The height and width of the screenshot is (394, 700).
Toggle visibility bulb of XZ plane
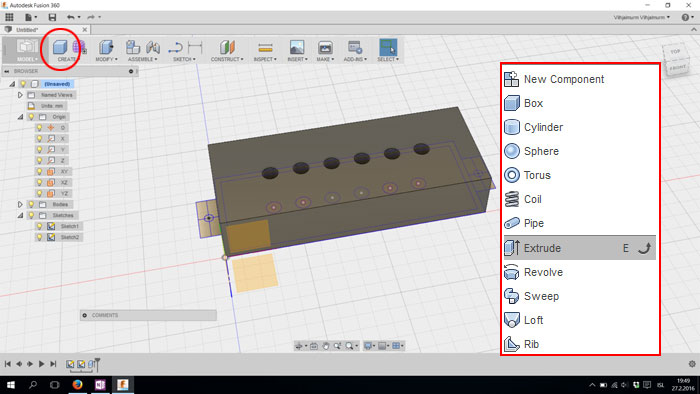[39, 182]
